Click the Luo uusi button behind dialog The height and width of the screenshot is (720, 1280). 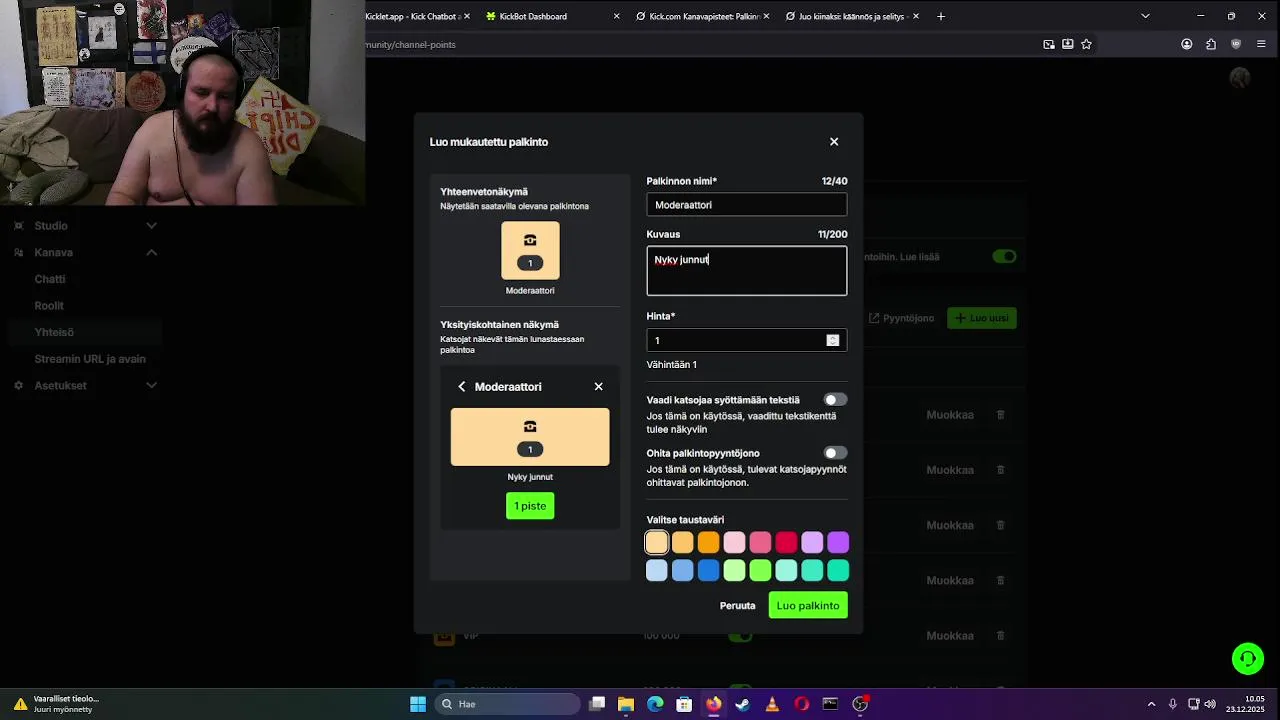coord(982,318)
